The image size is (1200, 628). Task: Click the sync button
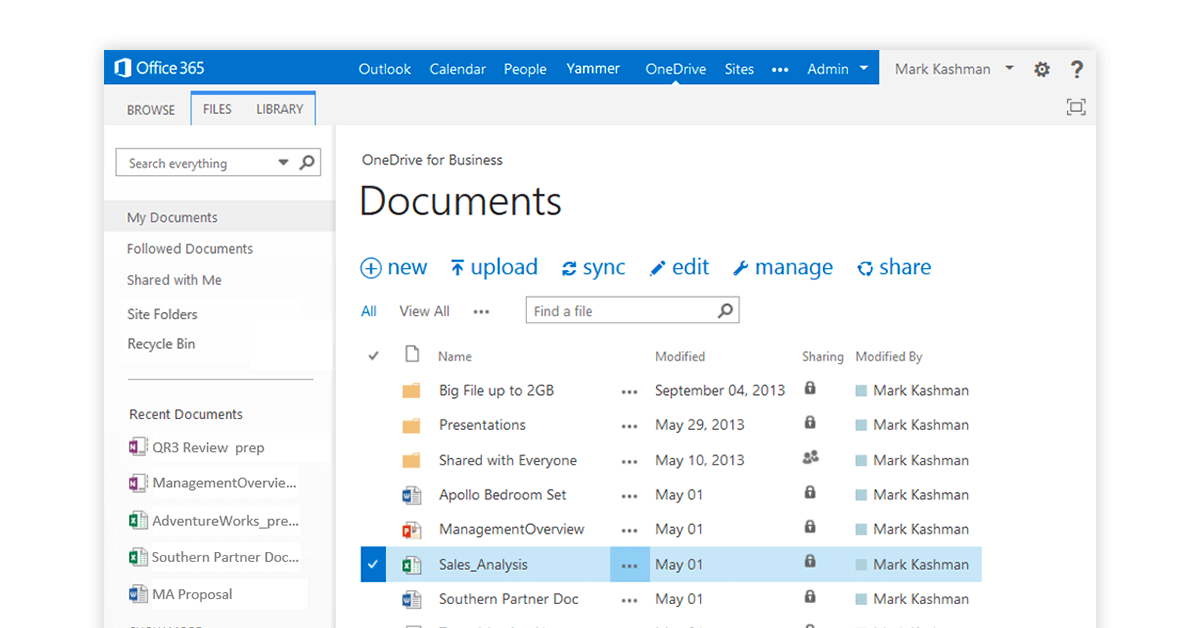(594, 268)
